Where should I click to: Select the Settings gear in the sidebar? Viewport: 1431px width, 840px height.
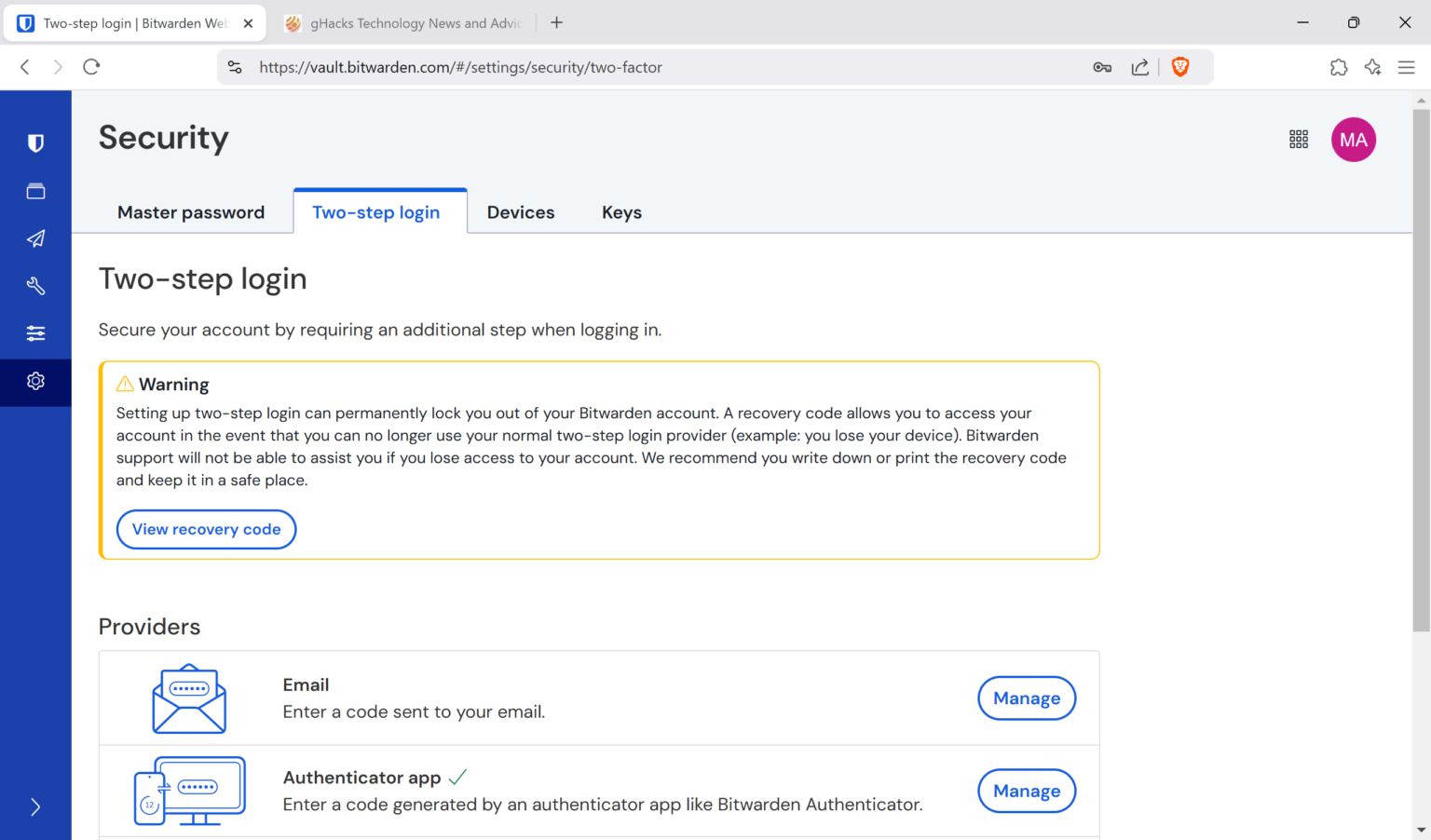[35, 381]
